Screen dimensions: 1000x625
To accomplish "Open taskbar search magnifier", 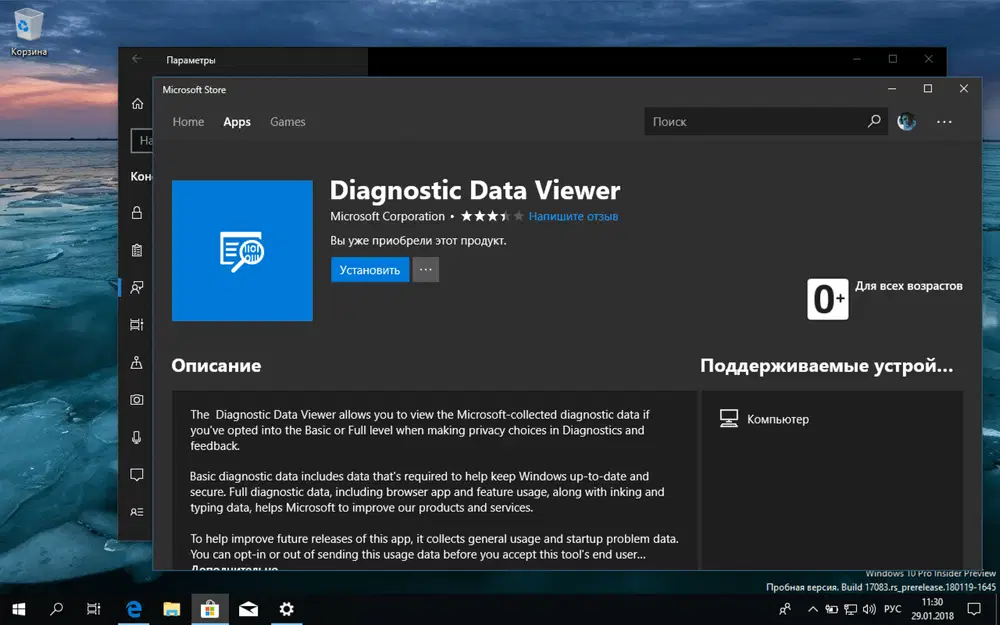I will 56,609.
